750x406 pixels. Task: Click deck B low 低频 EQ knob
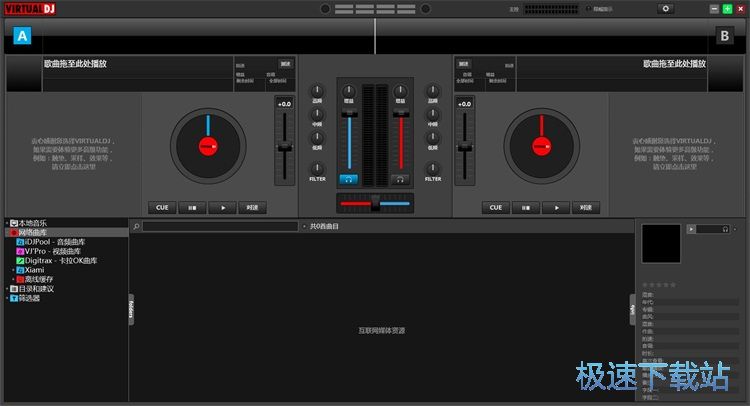(x=432, y=138)
